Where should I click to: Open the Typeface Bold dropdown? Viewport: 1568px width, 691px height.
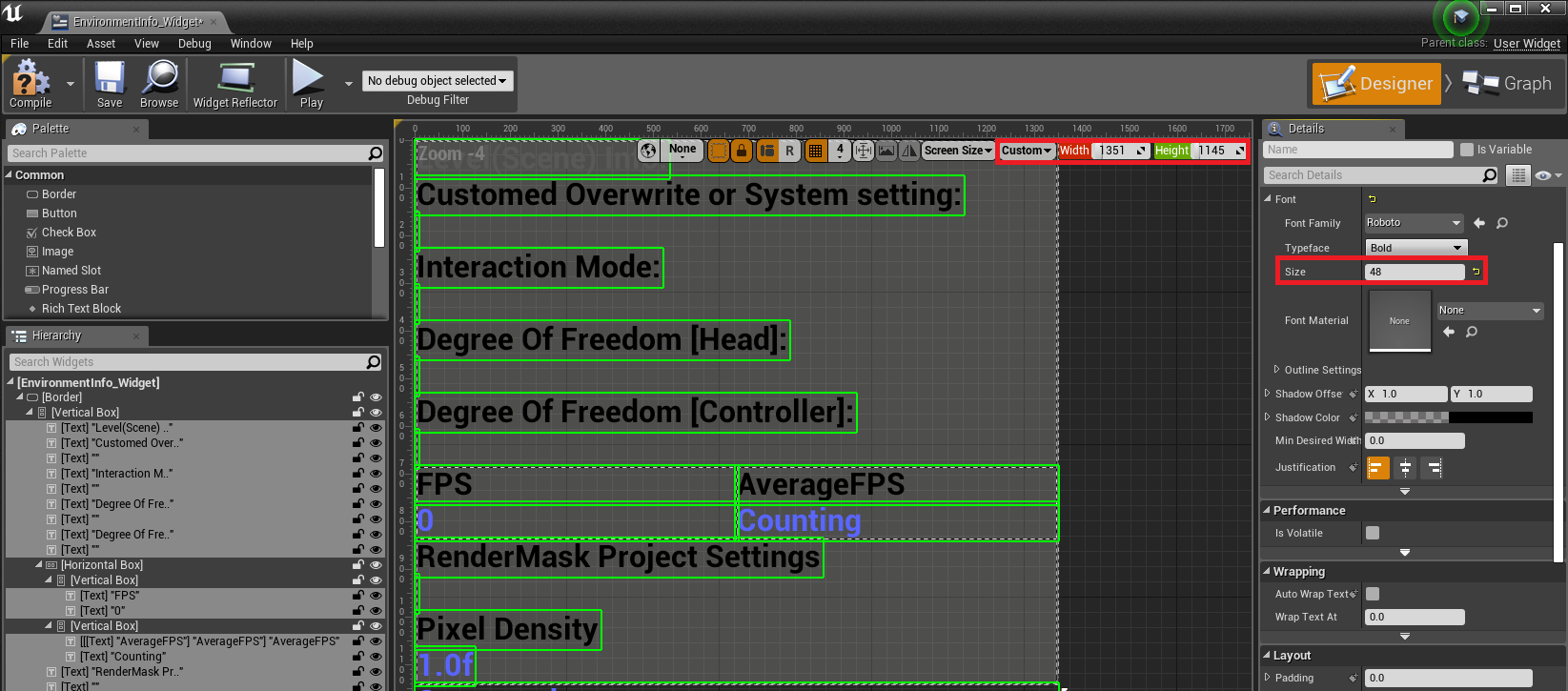(1415, 248)
